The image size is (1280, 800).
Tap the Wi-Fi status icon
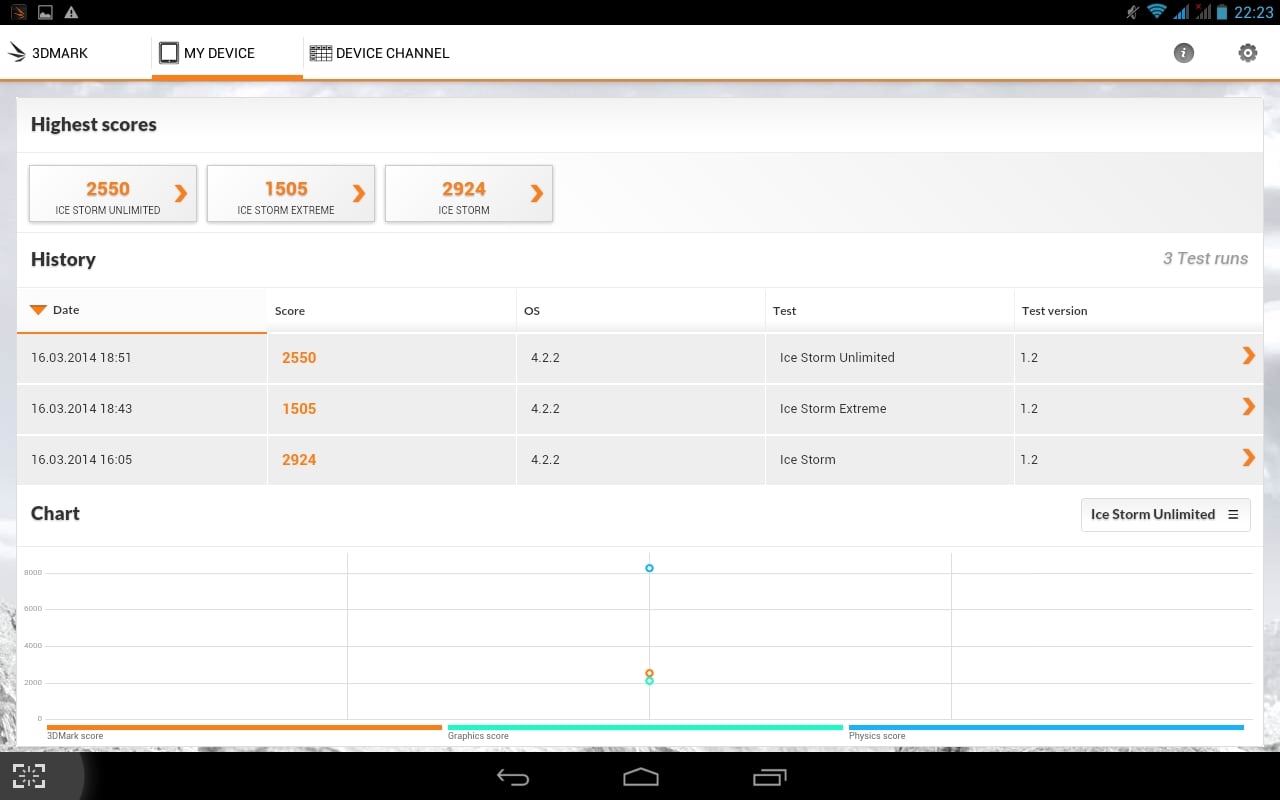1157,12
